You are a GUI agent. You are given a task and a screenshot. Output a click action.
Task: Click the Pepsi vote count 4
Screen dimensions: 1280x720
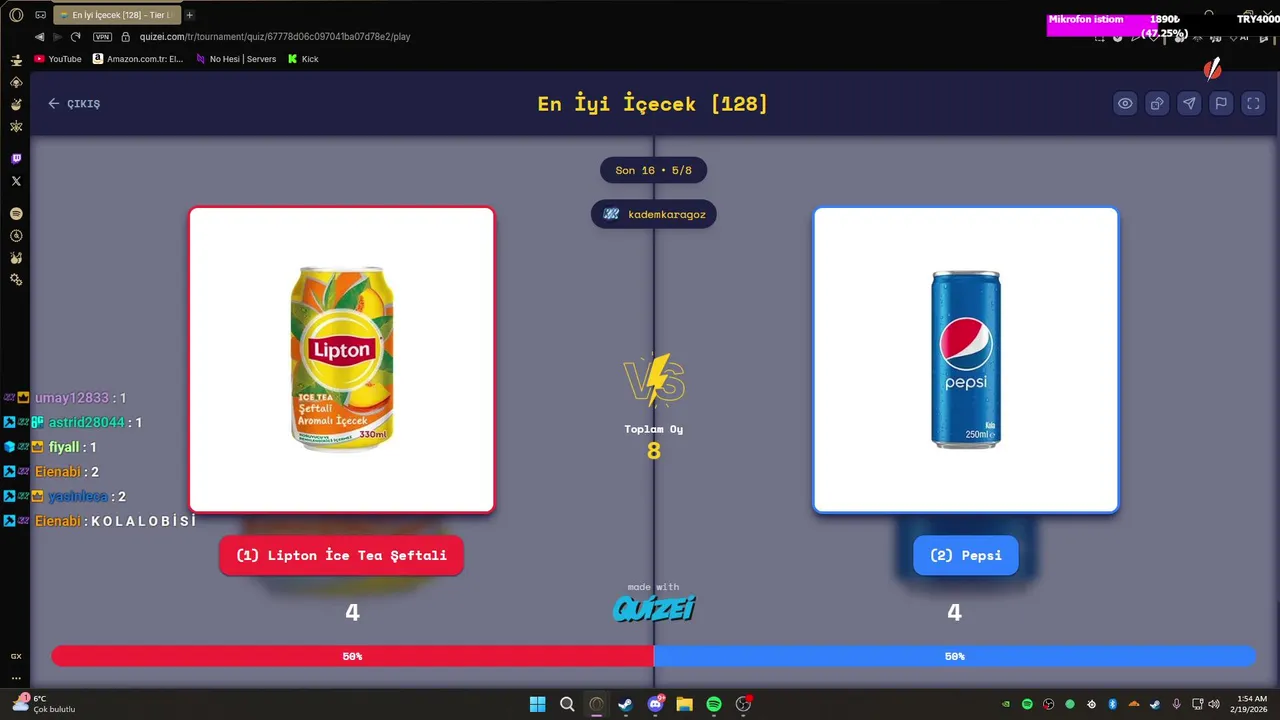tap(954, 612)
